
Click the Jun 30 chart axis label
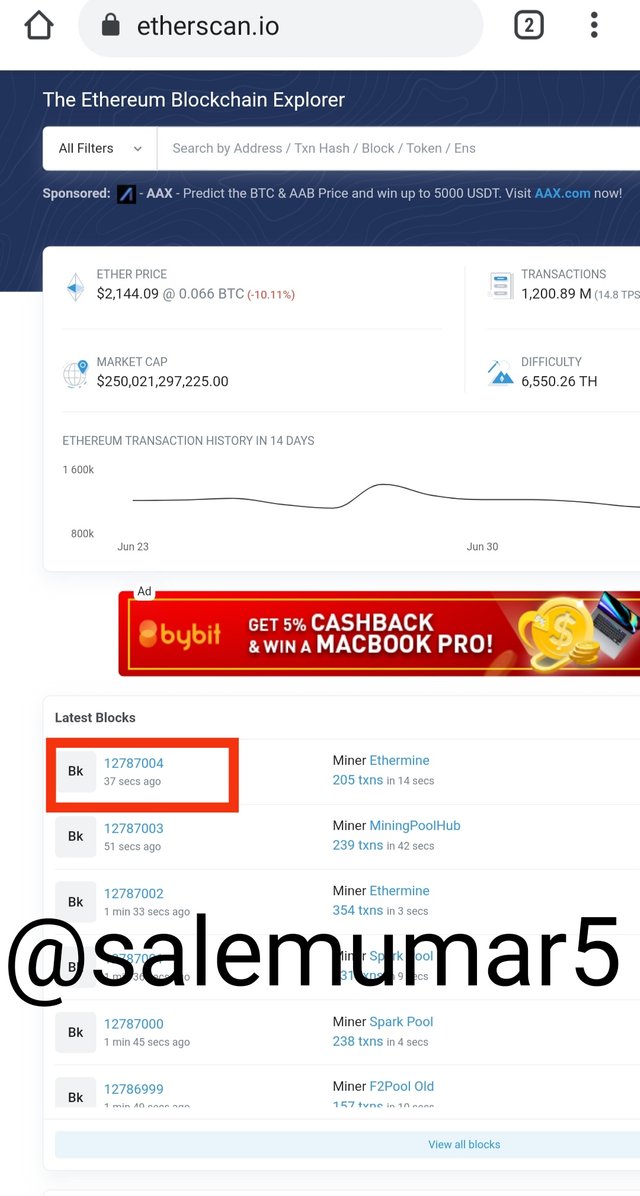482,547
